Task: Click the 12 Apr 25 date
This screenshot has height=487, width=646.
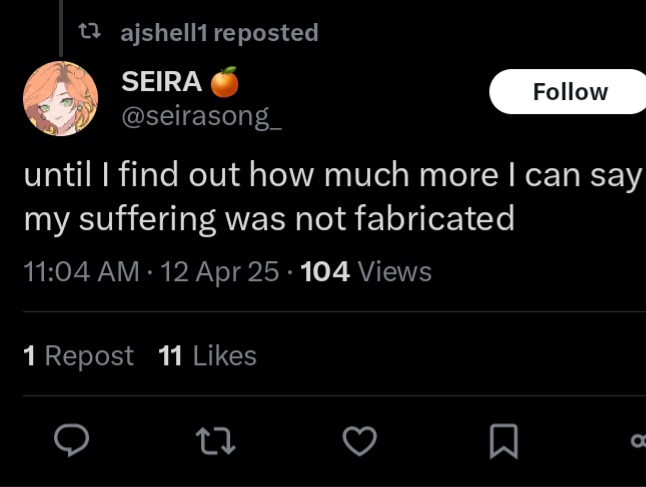Action: (x=220, y=272)
